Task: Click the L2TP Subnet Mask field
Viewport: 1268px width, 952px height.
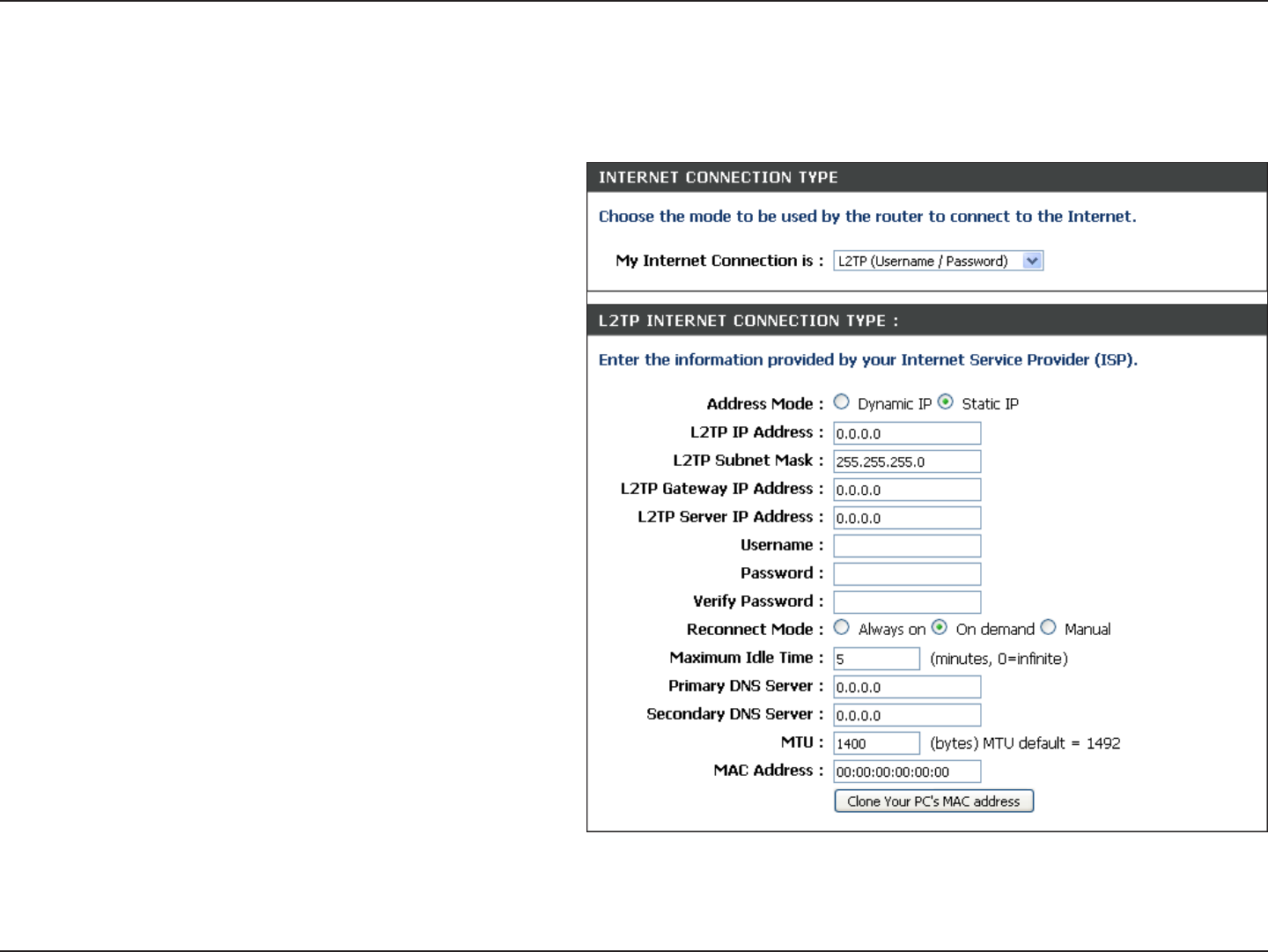Action: 907,461
